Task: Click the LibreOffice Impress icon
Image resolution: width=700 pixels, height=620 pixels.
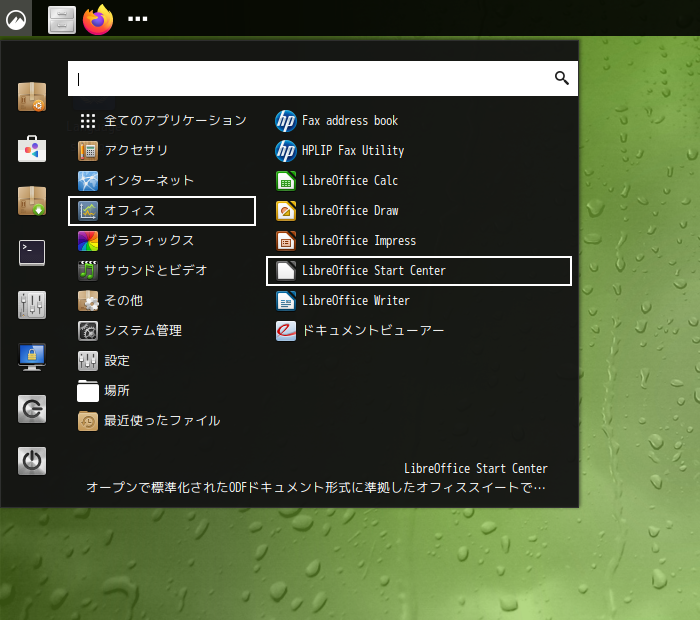Action: pos(286,241)
